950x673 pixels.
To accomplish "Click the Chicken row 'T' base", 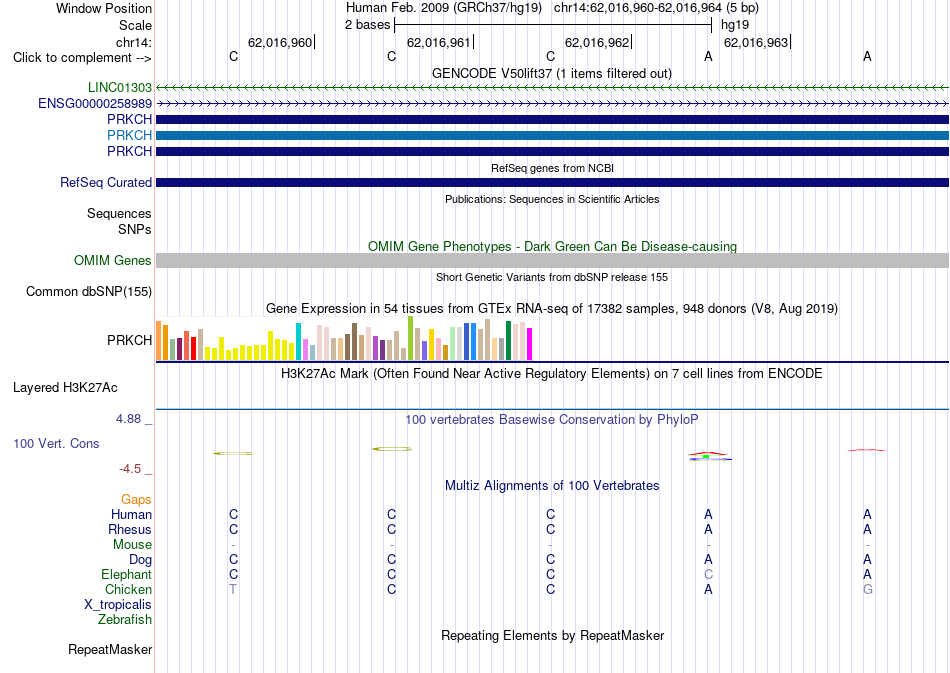I will pyautogui.click(x=233, y=589).
